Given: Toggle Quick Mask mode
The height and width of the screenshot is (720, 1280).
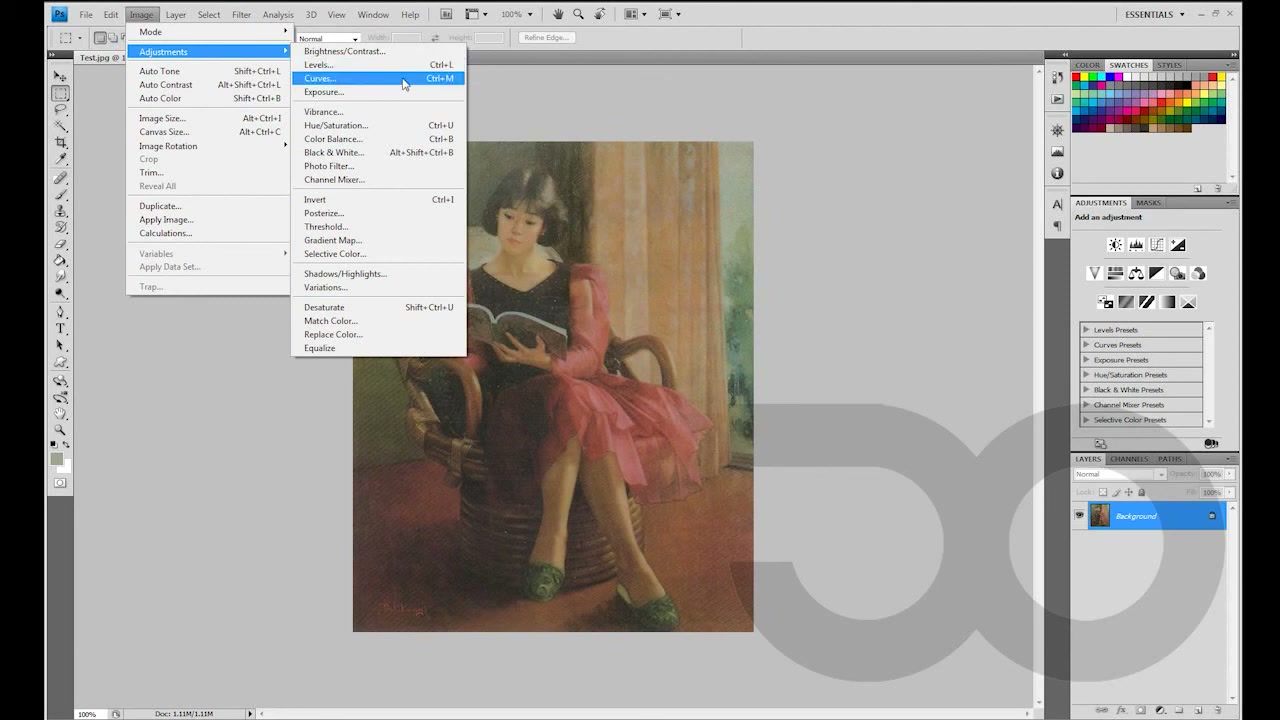Looking at the screenshot, I should coord(60,483).
